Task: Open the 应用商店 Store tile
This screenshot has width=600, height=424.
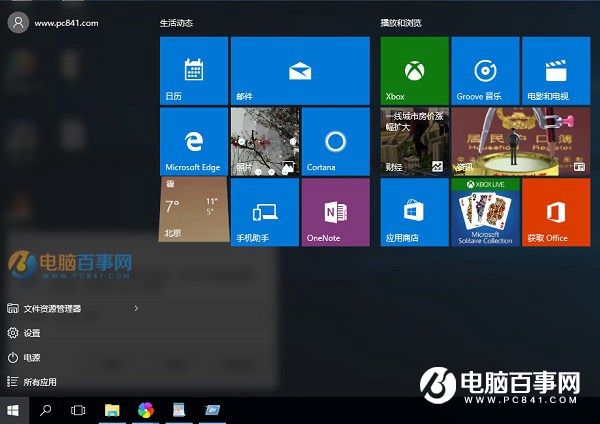Action: point(414,212)
